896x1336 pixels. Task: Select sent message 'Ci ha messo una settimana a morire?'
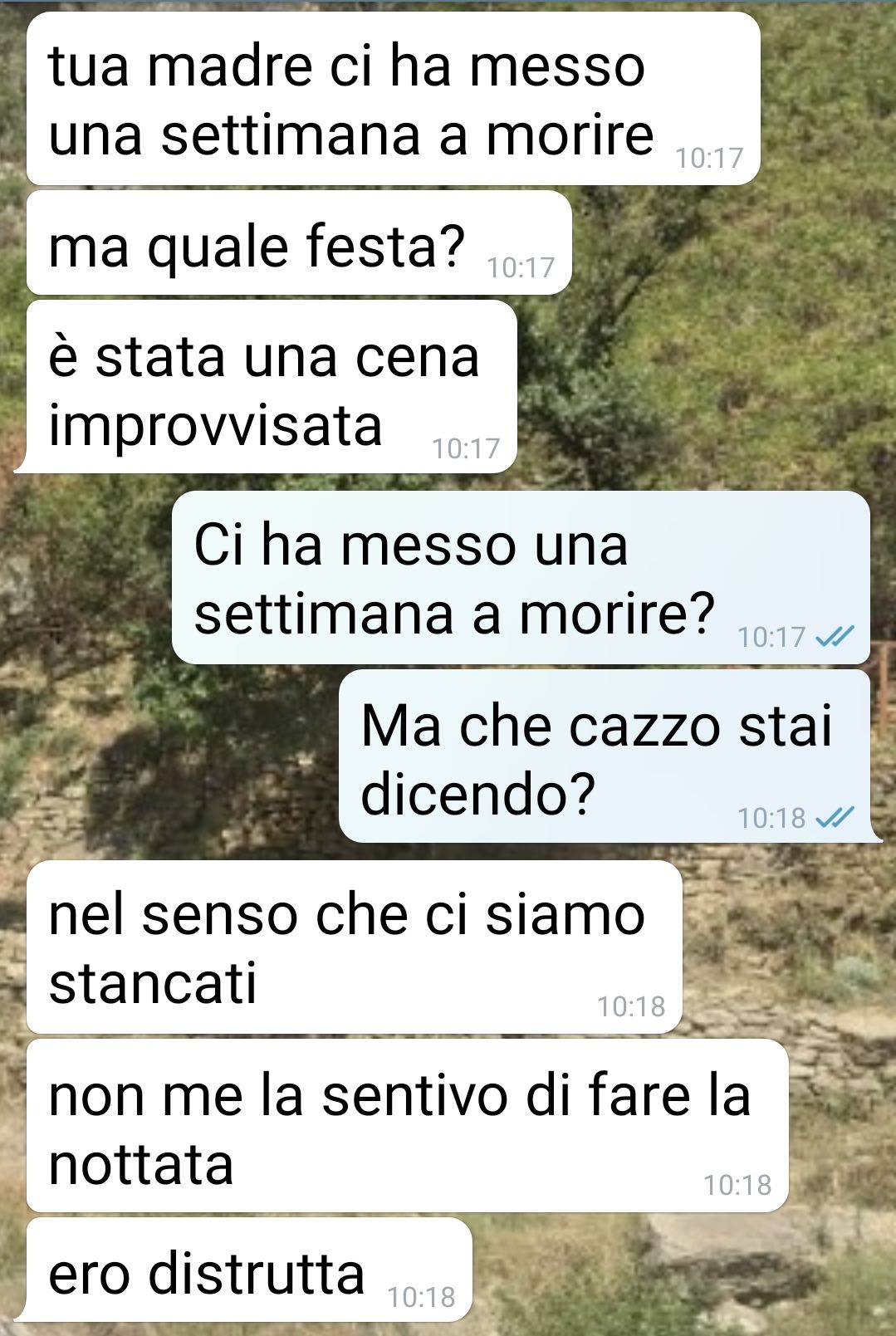(521, 577)
